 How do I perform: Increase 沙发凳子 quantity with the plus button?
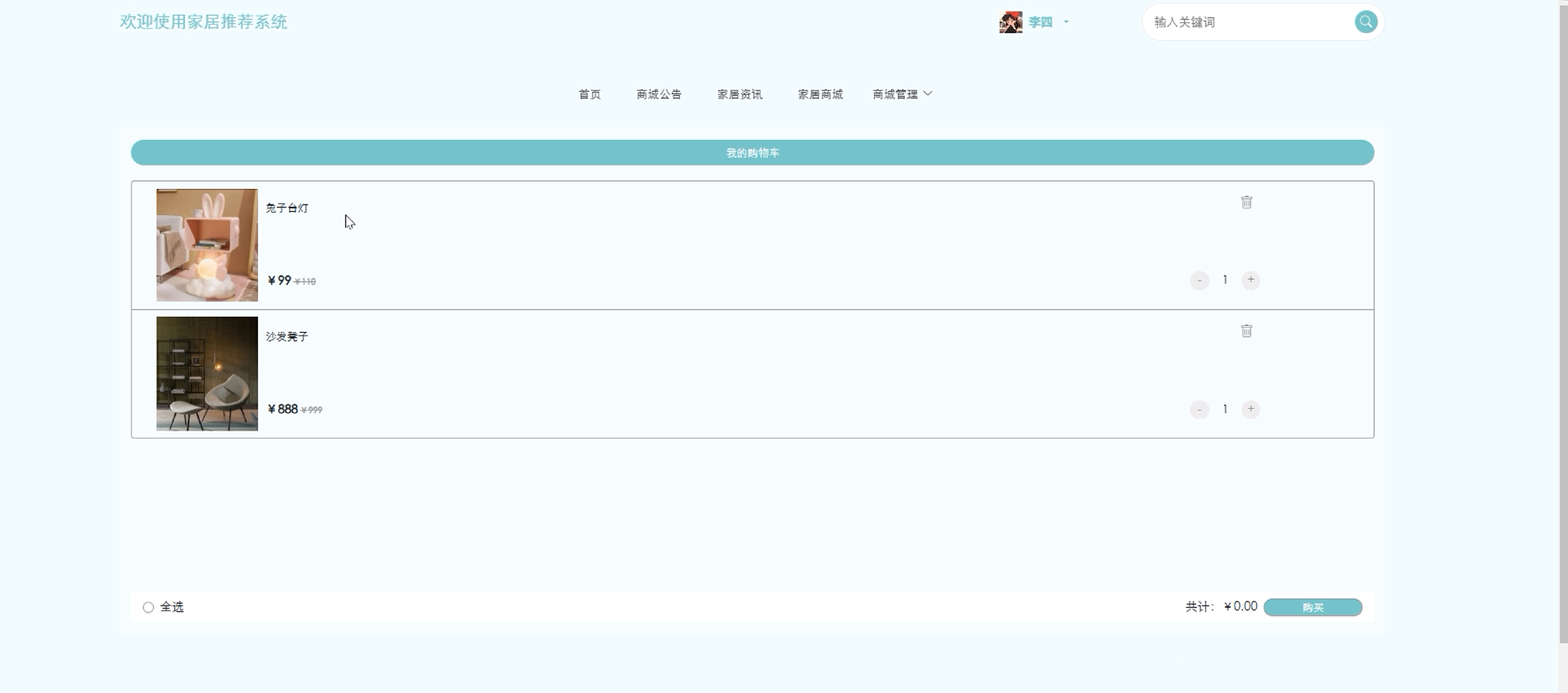[1250, 409]
